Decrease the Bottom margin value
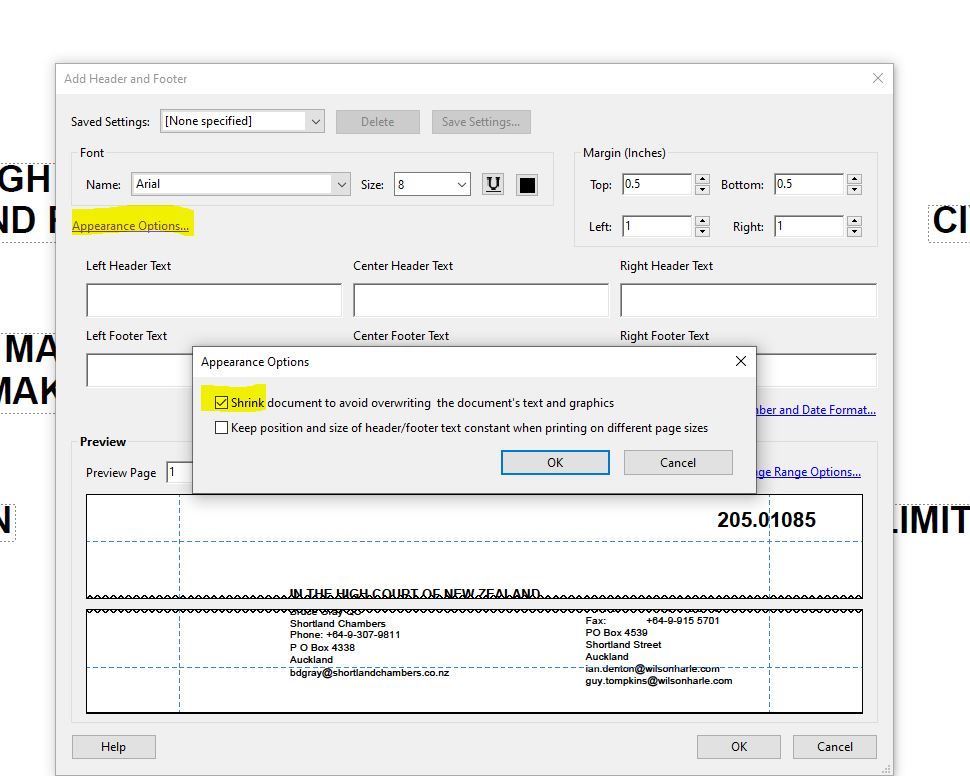 coord(854,189)
